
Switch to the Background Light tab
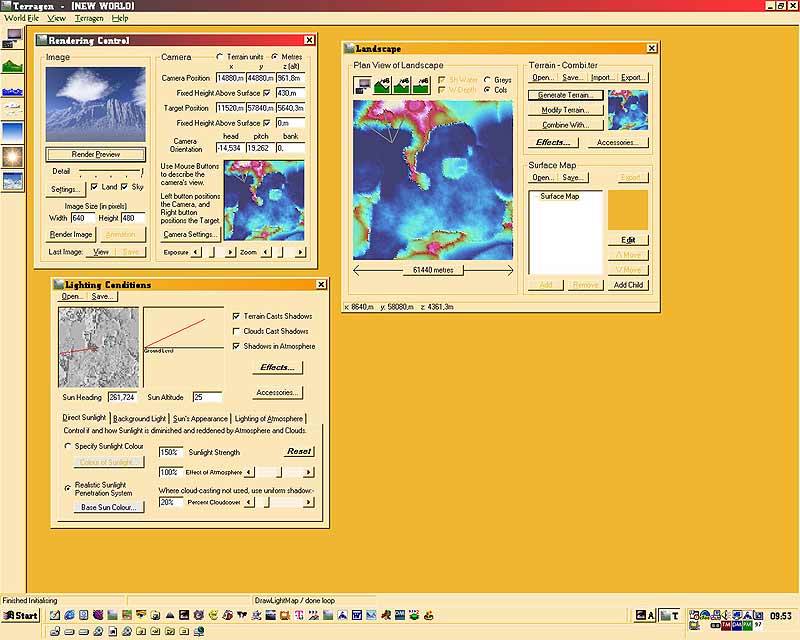pyautogui.click(x=139, y=418)
